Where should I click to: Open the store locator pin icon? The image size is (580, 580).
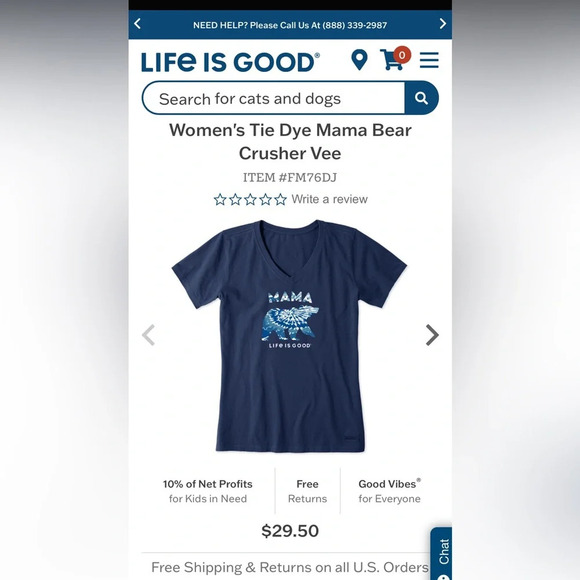click(x=359, y=60)
